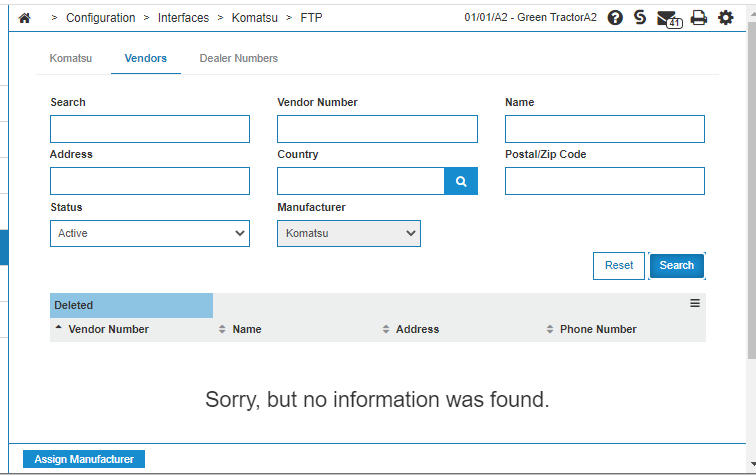Select the Vendors tab
Viewport: 756px width, 475px height.
pyautogui.click(x=146, y=58)
